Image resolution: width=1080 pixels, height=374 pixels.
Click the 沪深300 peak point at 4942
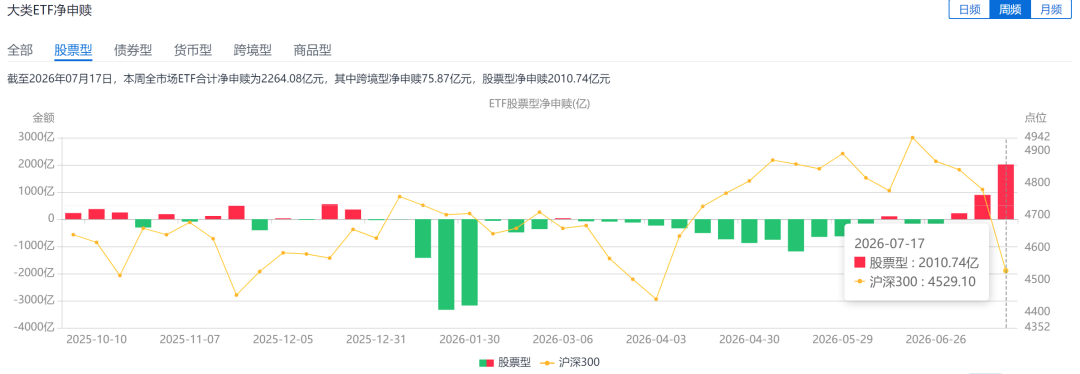[912, 138]
